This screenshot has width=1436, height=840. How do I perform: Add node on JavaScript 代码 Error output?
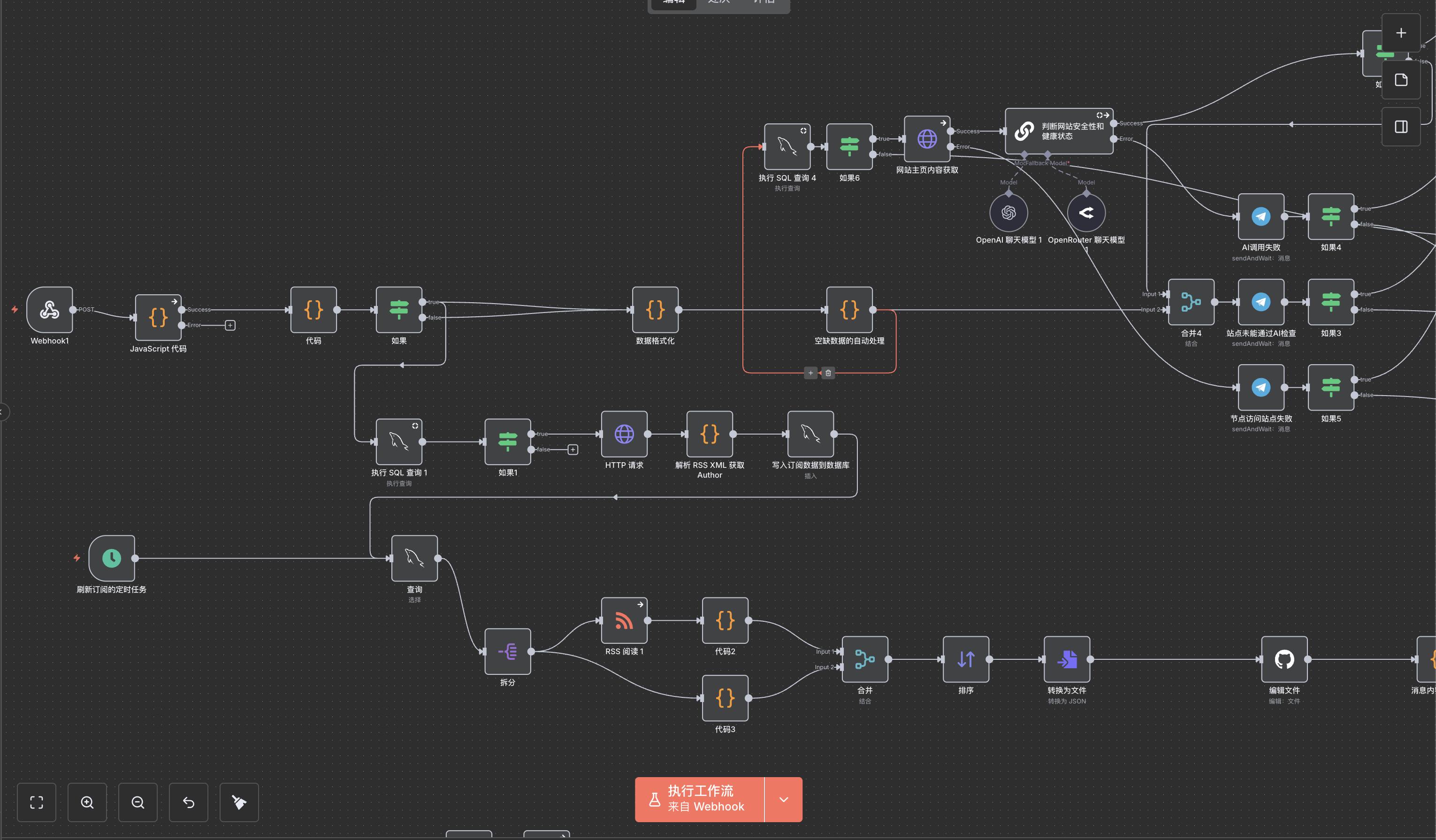tap(230, 325)
